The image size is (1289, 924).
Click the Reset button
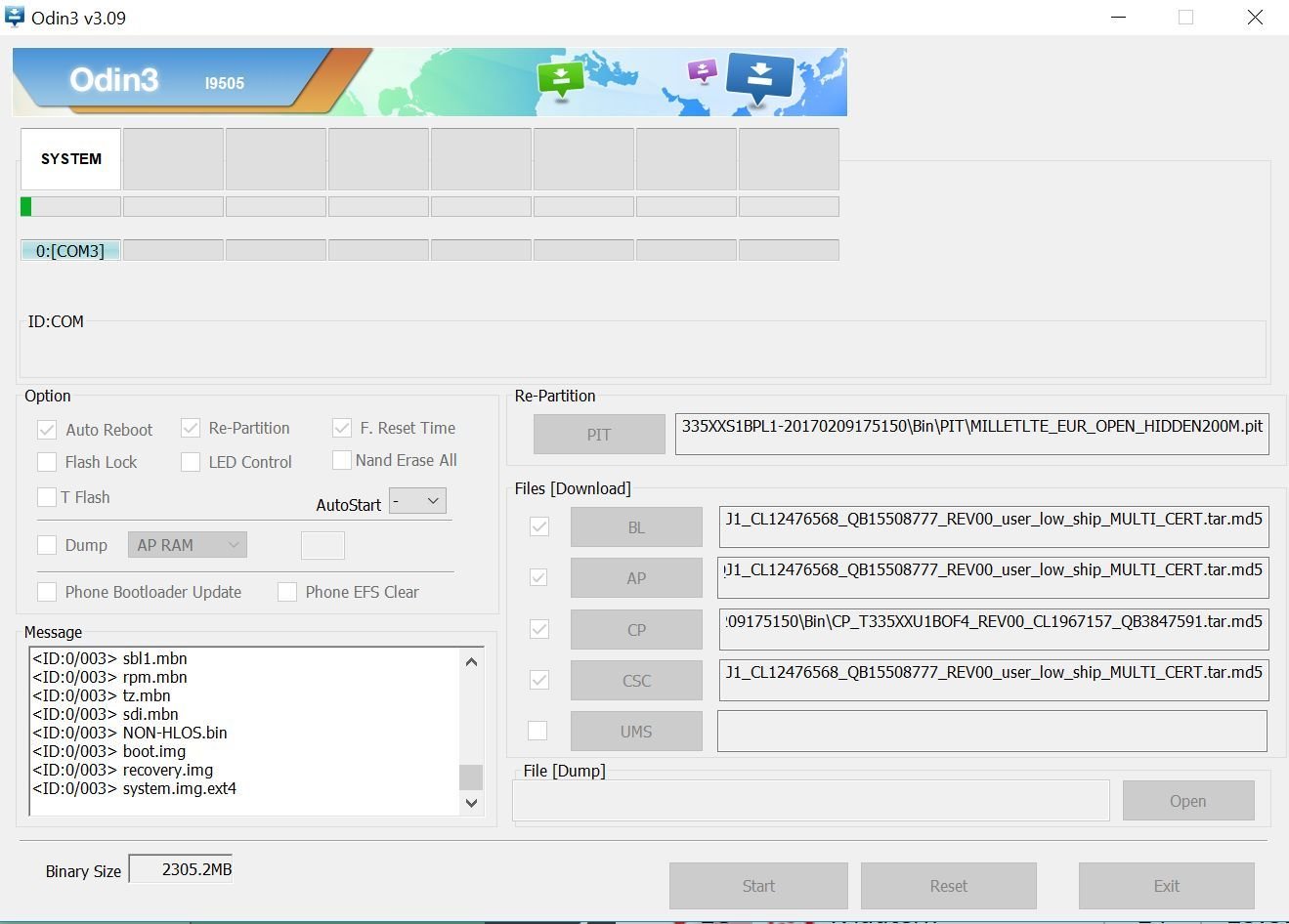pos(949,886)
